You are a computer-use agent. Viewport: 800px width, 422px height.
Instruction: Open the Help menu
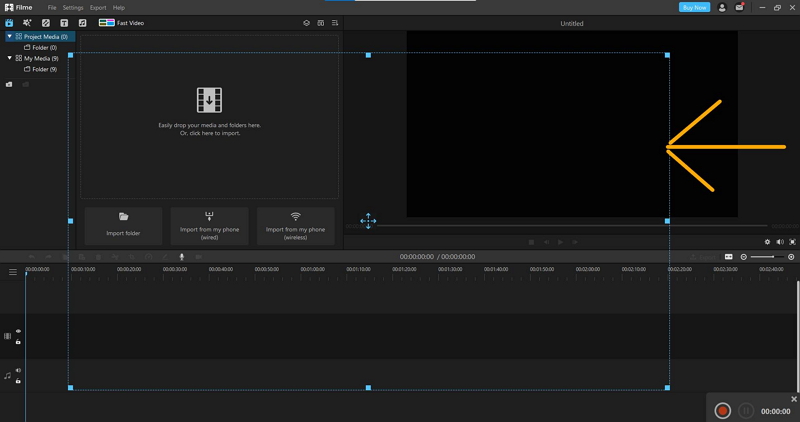[119, 8]
